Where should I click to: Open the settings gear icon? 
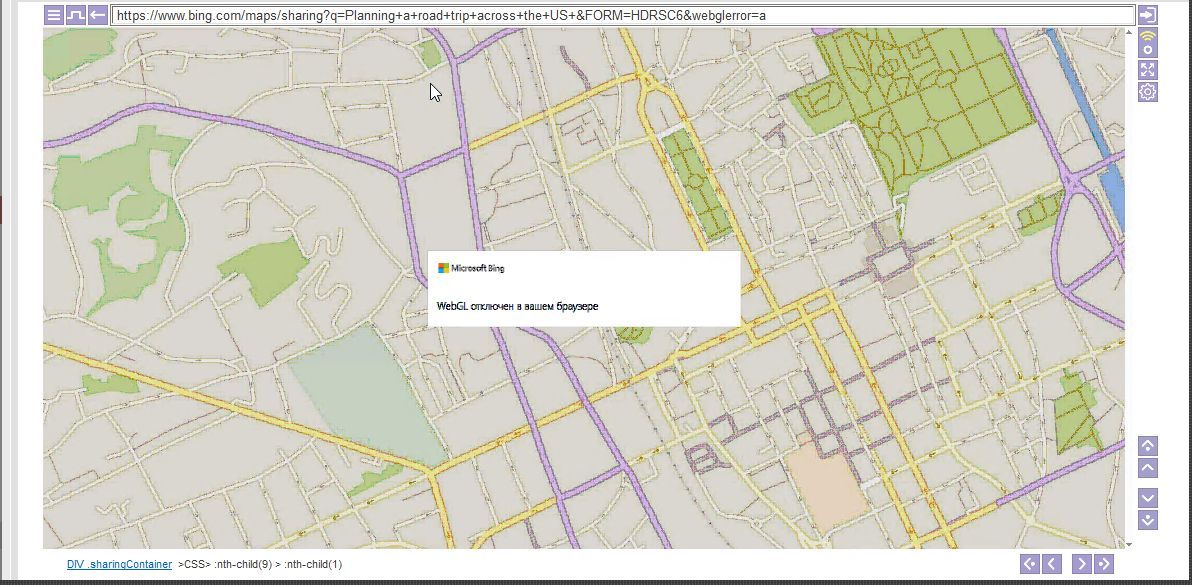1148,92
